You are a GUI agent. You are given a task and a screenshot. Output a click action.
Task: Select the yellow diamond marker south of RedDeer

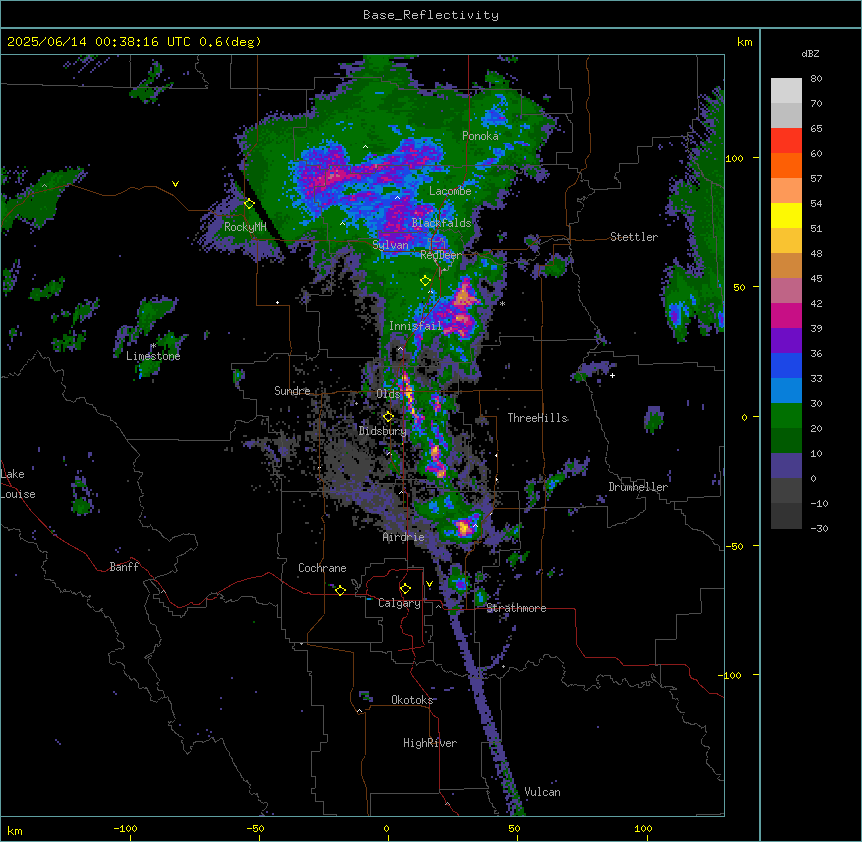coord(425,281)
